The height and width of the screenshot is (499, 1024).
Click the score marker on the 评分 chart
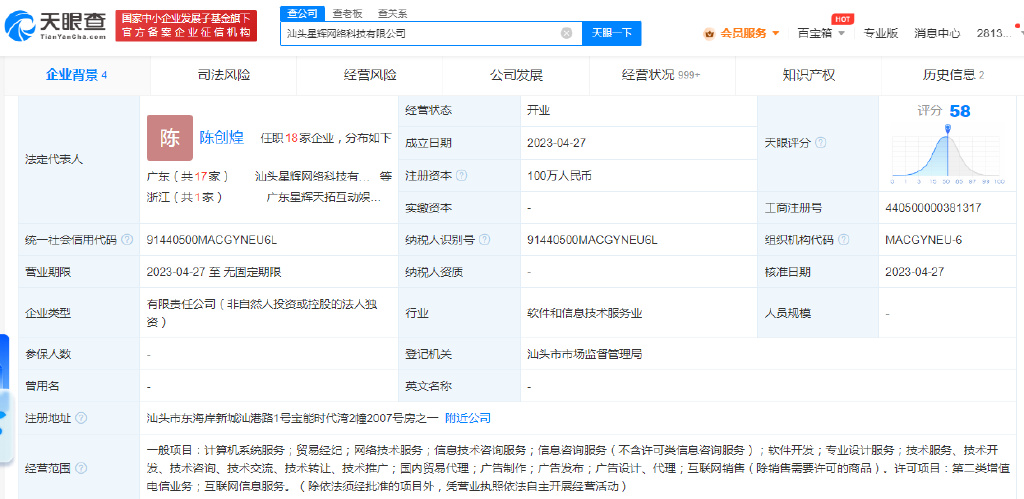(x=946, y=128)
